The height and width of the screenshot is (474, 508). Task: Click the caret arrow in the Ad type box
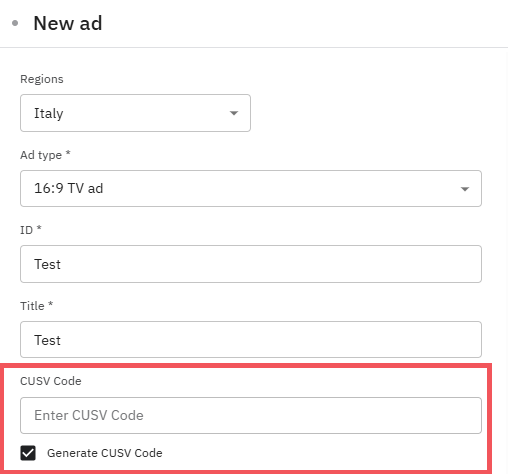coord(465,189)
